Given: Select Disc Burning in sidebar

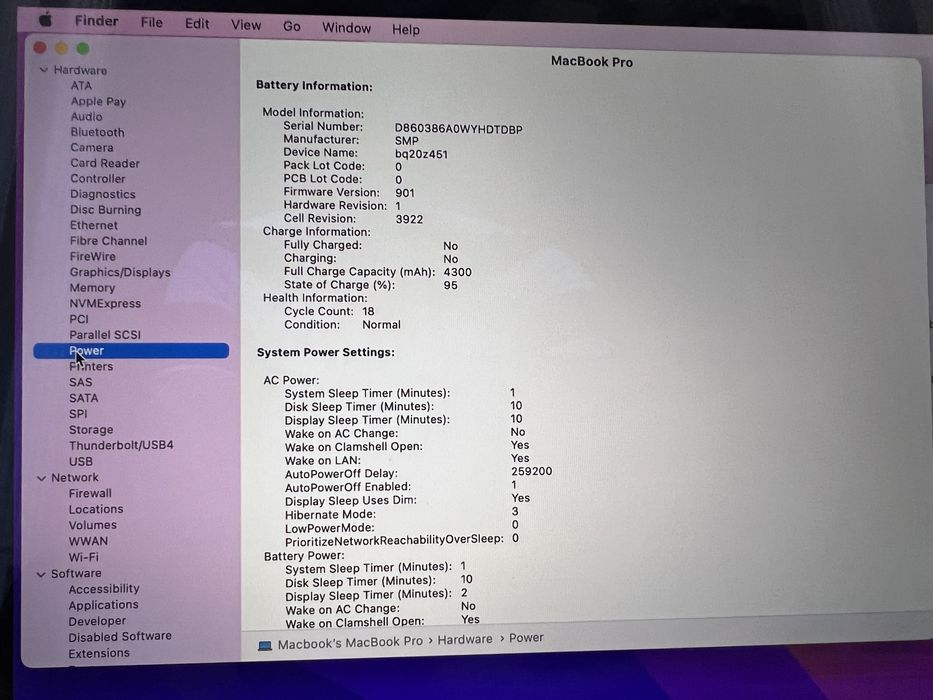Looking at the screenshot, I should pyautogui.click(x=105, y=210).
